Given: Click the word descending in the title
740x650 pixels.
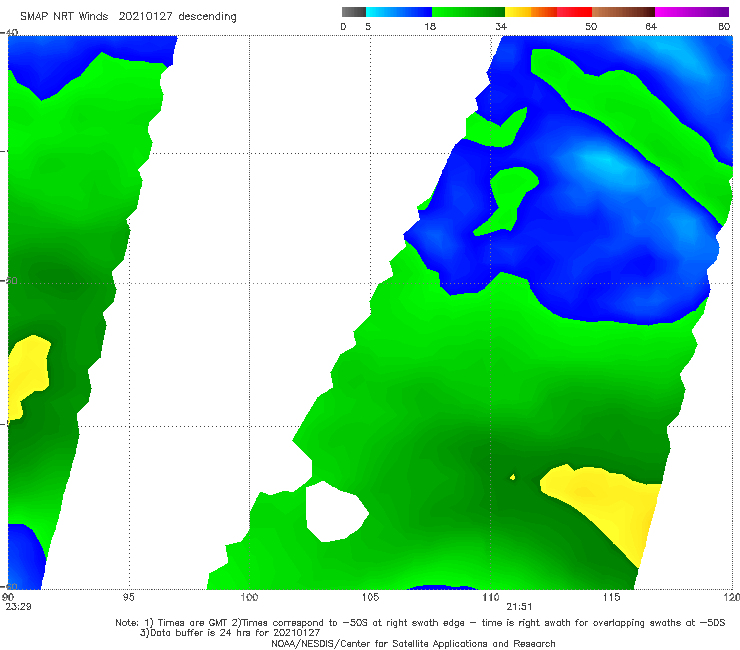Looking at the screenshot, I should (x=207, y=17).
